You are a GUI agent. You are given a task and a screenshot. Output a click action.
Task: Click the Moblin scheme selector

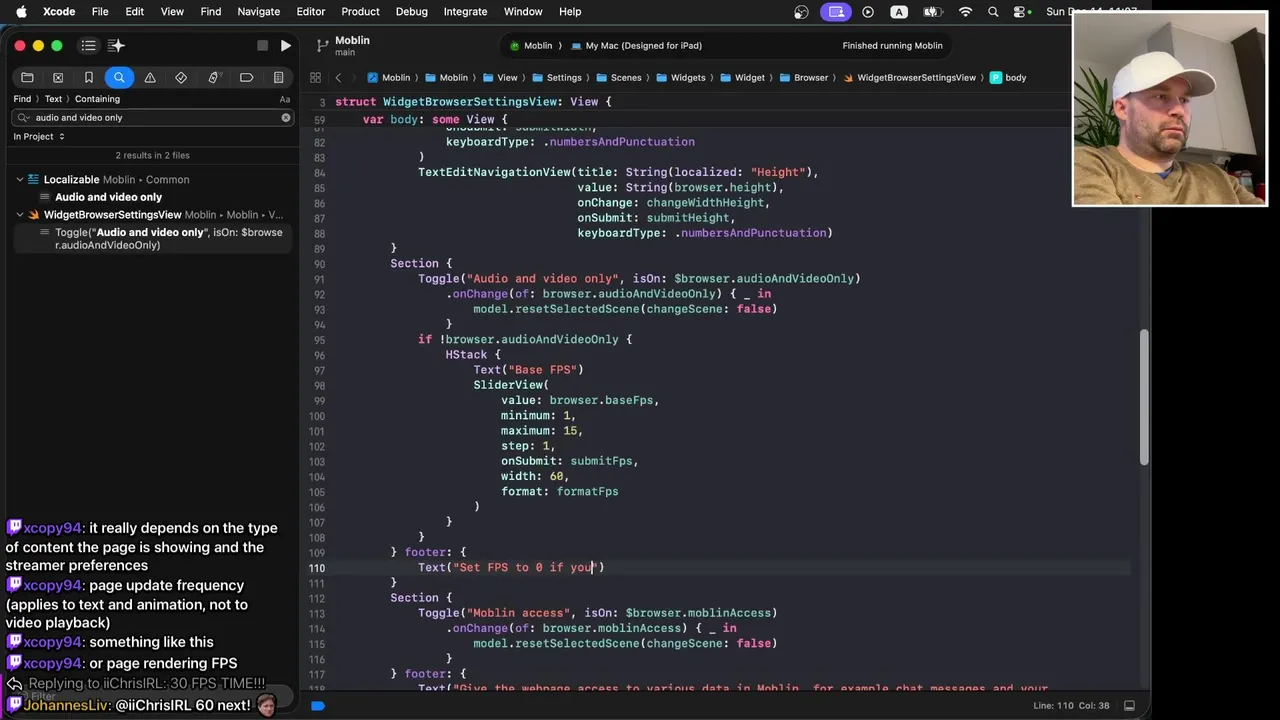coord(531,45)
